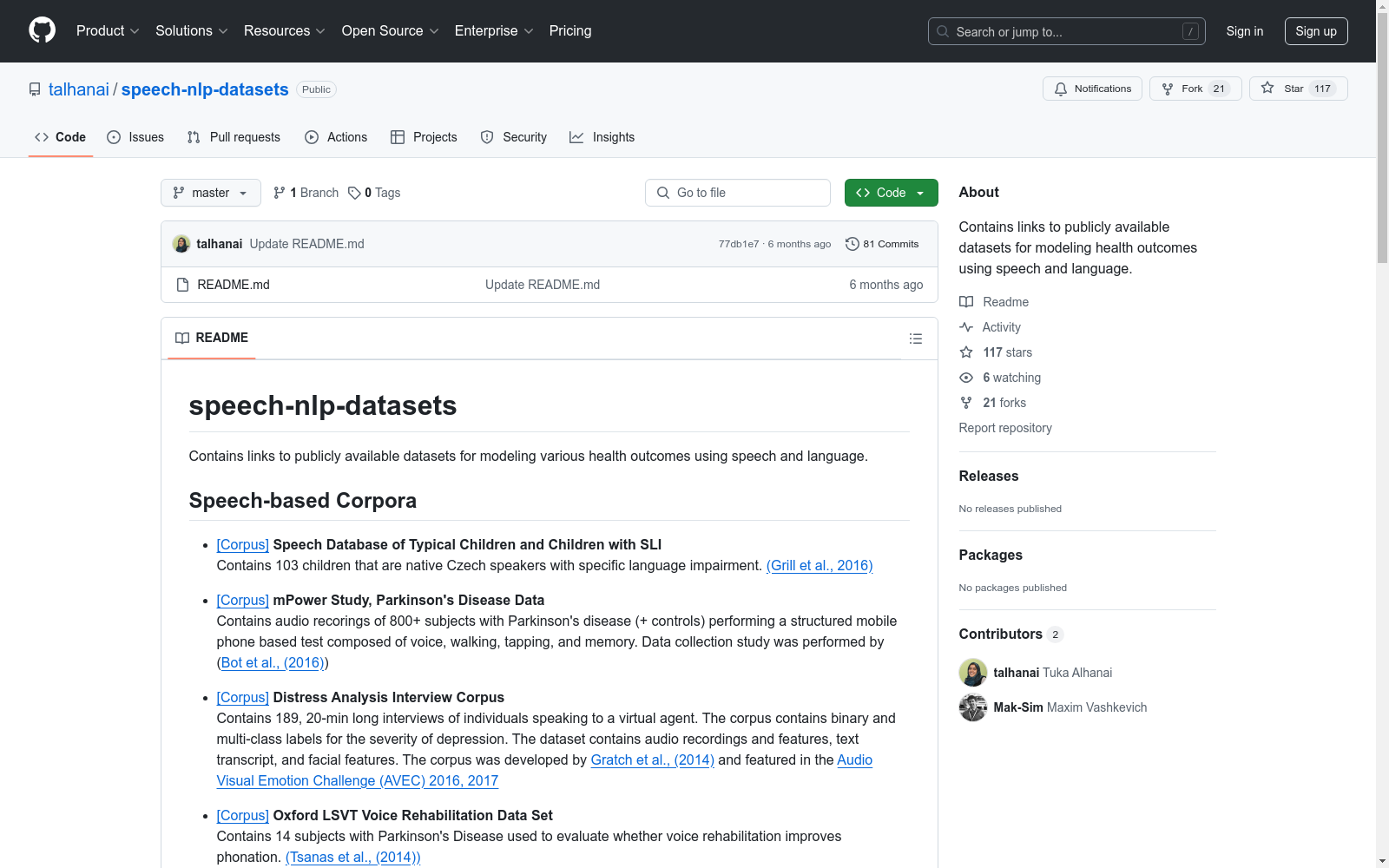Open the Pull requests tab
The height and width of the screenshot is (868, 1389).
pos(234,137)
